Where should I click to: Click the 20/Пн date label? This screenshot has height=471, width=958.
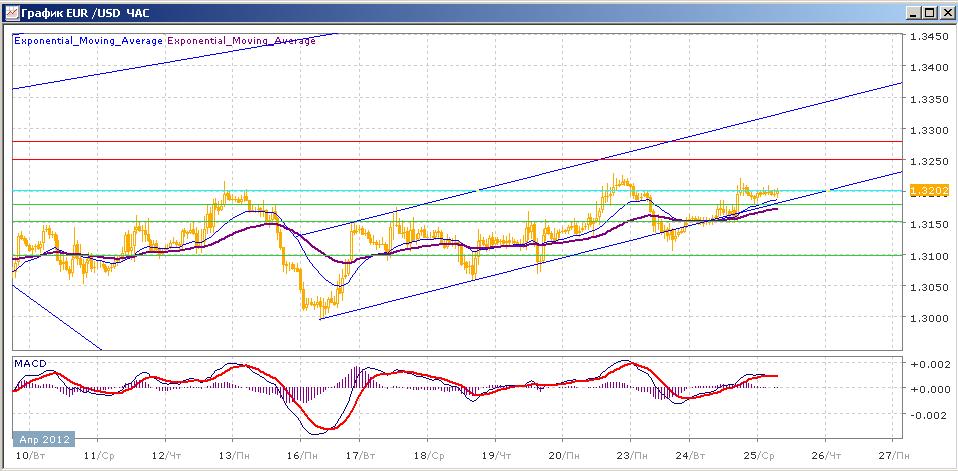563,456
